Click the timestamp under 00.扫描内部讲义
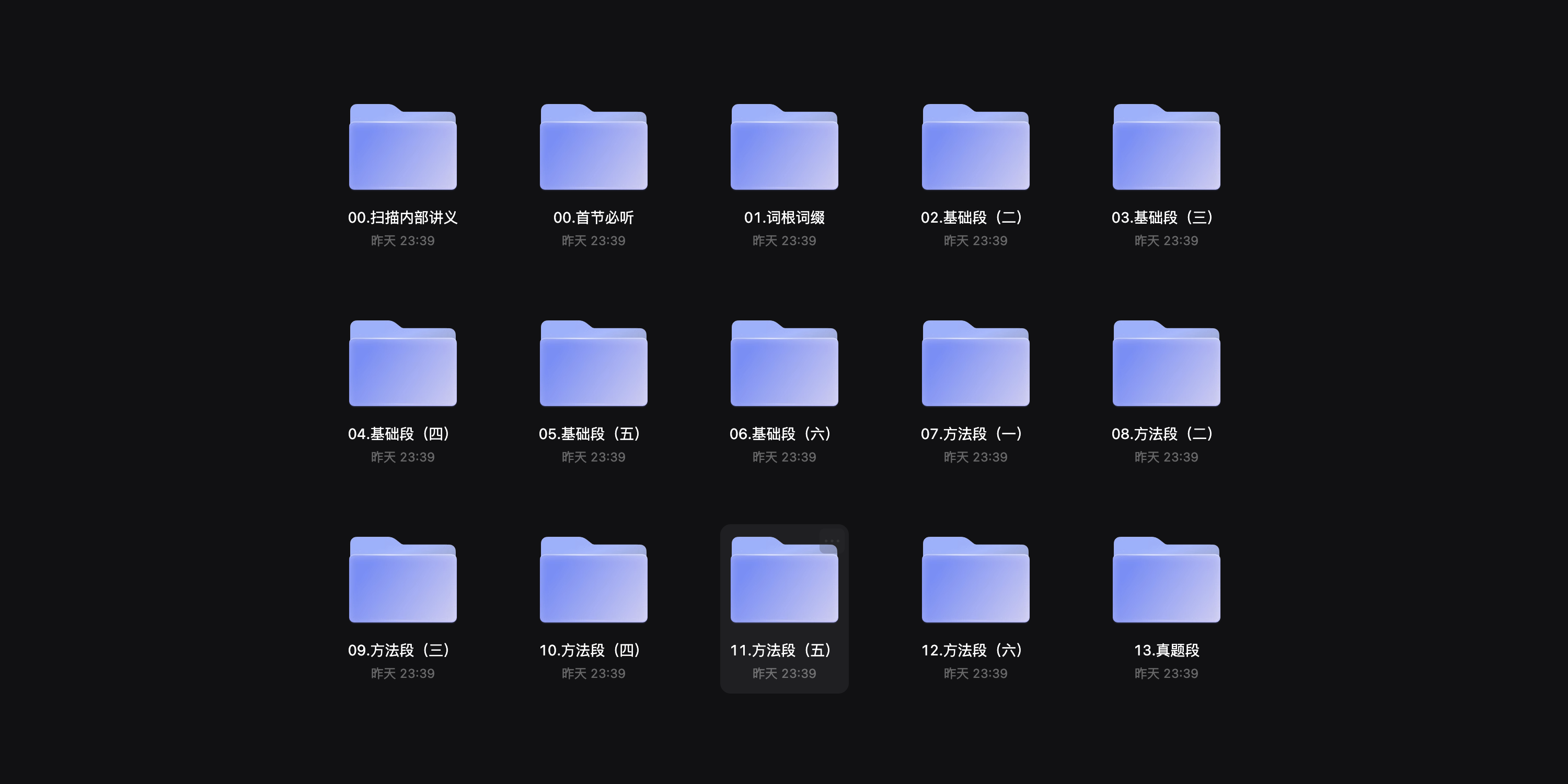 coord(403,241)
